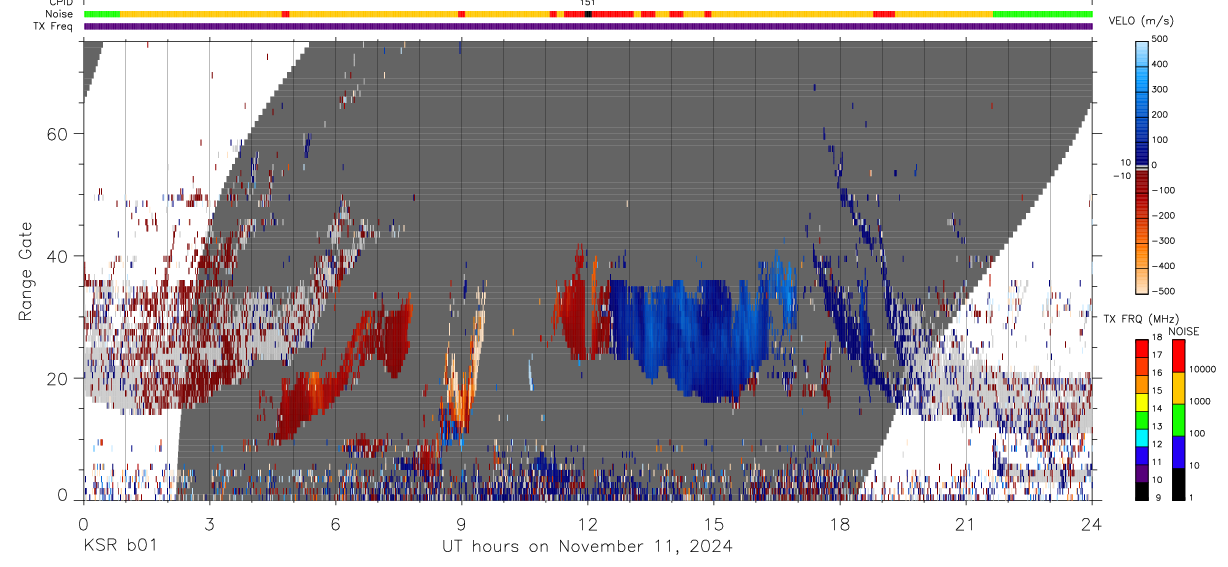Click the '1000' label beside the NOISE legend
The image size is (1228, 567).
tap(1202, 402)
